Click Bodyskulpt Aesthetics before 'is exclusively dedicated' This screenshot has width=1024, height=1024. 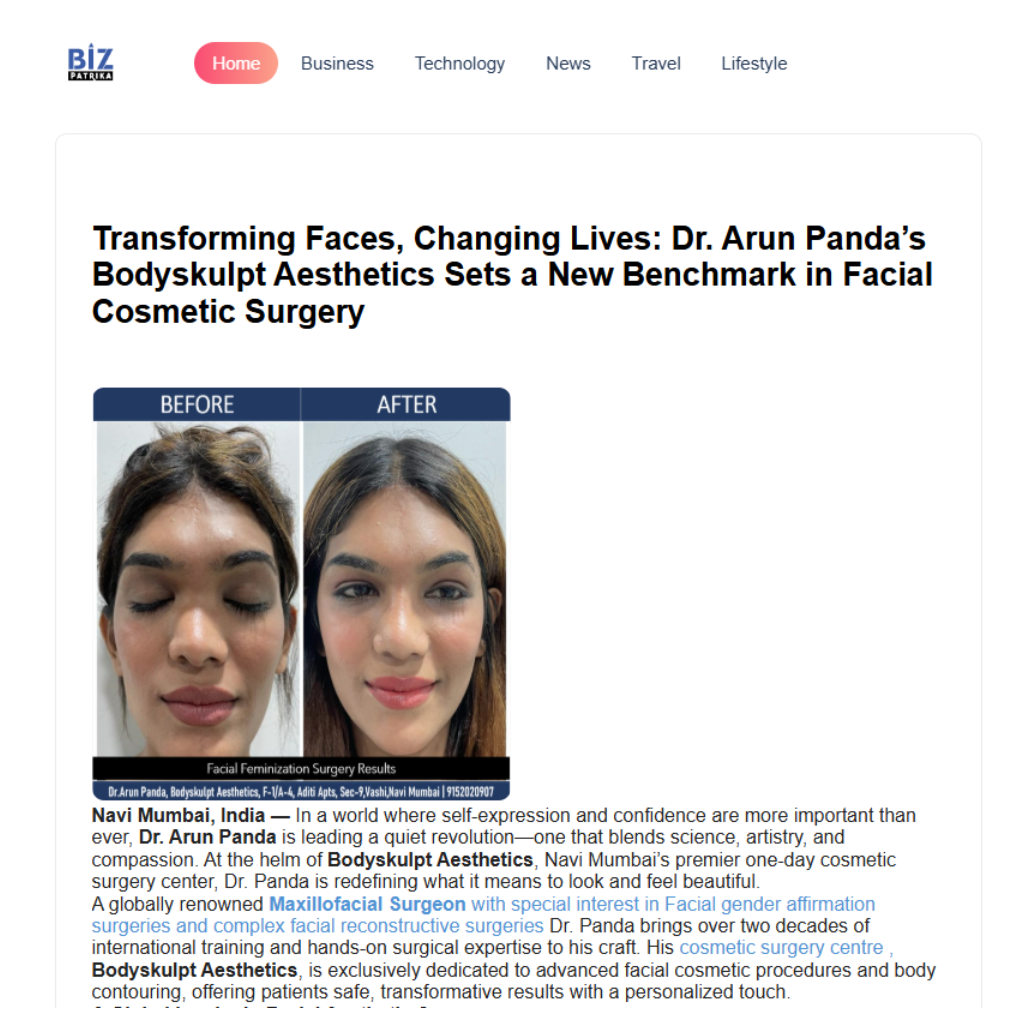[195, 970]
